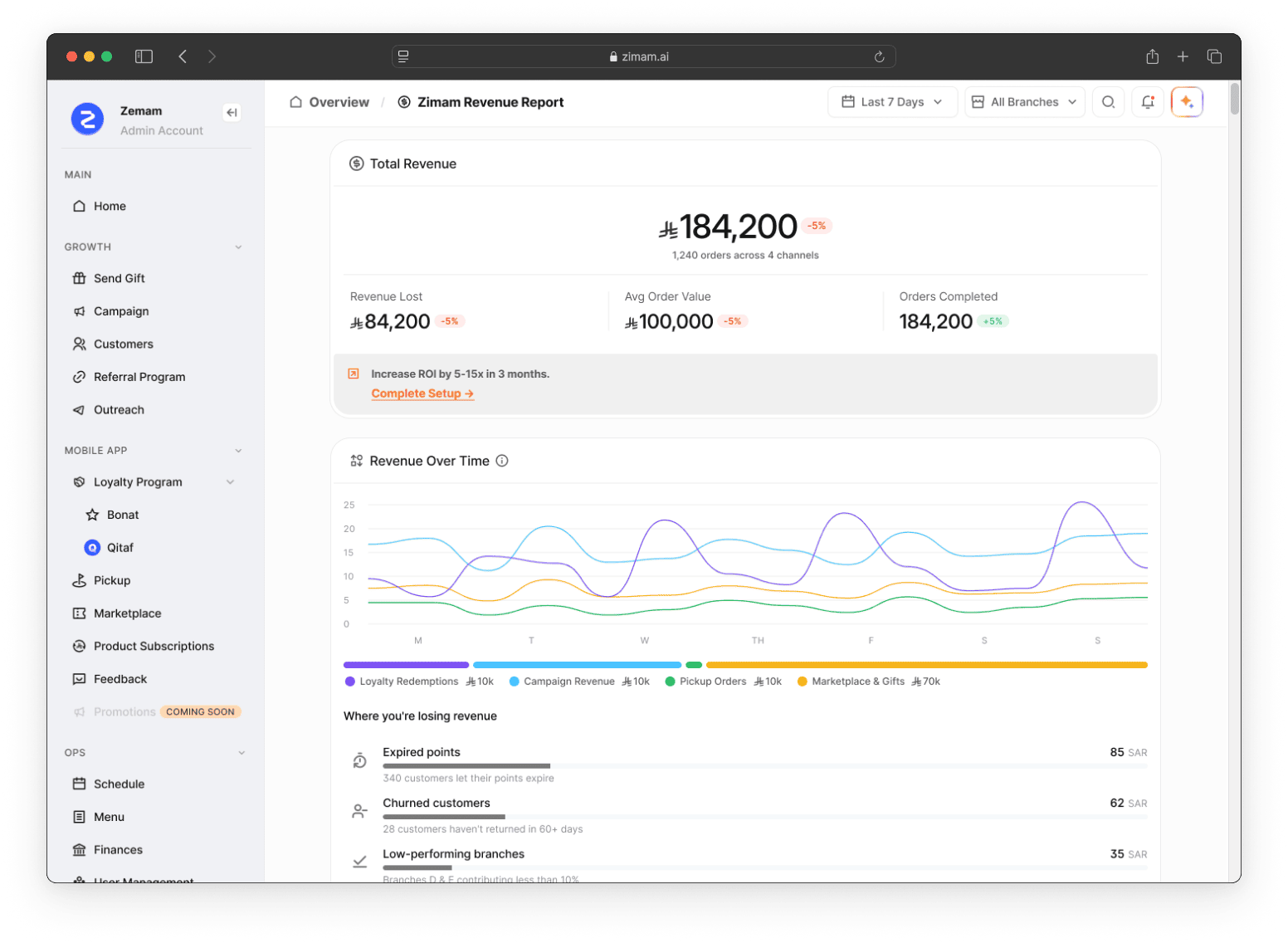
Task: Click the Low-performing branches row
Action: [x=745, y=865]
